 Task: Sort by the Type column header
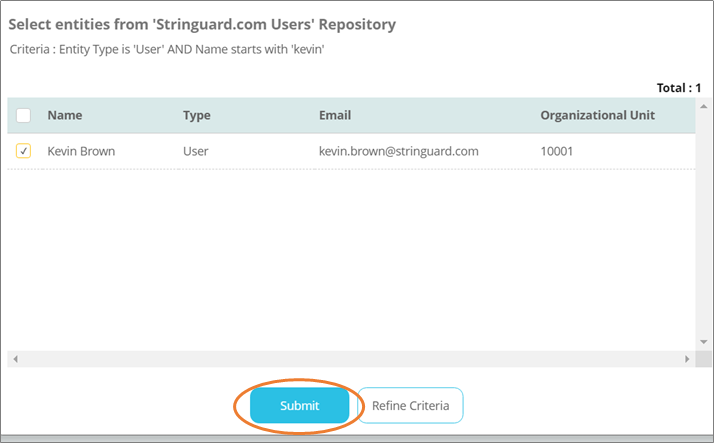pos(196,115)
